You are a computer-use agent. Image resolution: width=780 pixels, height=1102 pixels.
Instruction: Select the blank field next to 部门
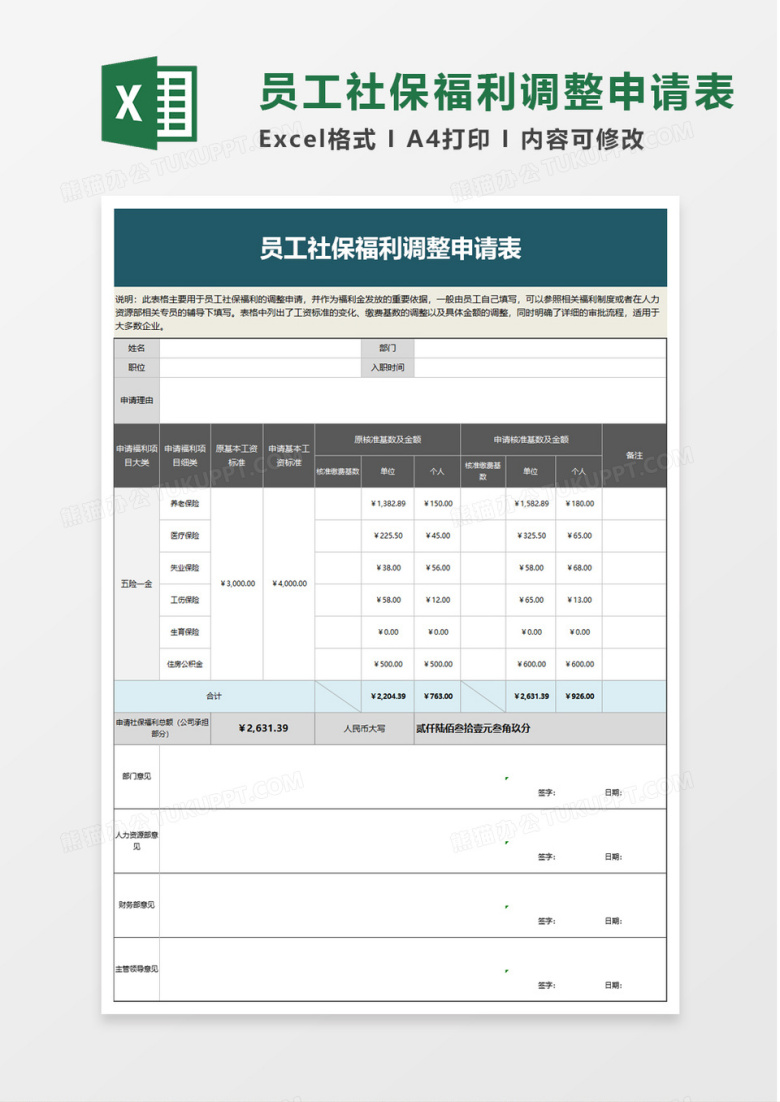coord(540,349)
